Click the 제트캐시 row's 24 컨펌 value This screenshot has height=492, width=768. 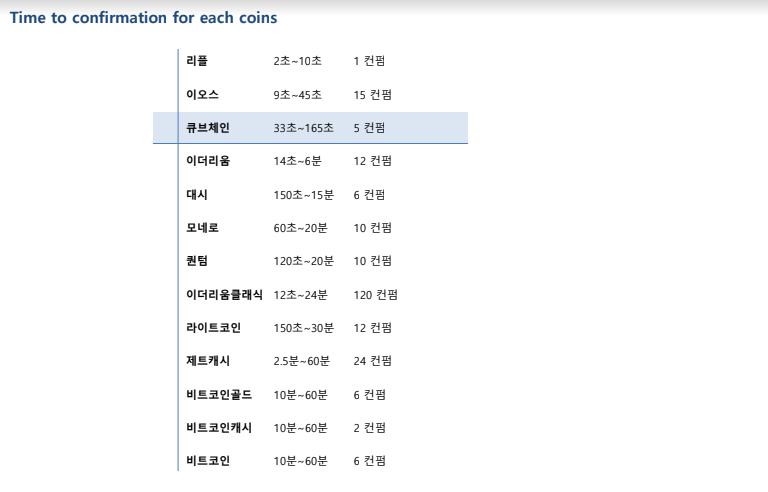[x=373, y=361]
